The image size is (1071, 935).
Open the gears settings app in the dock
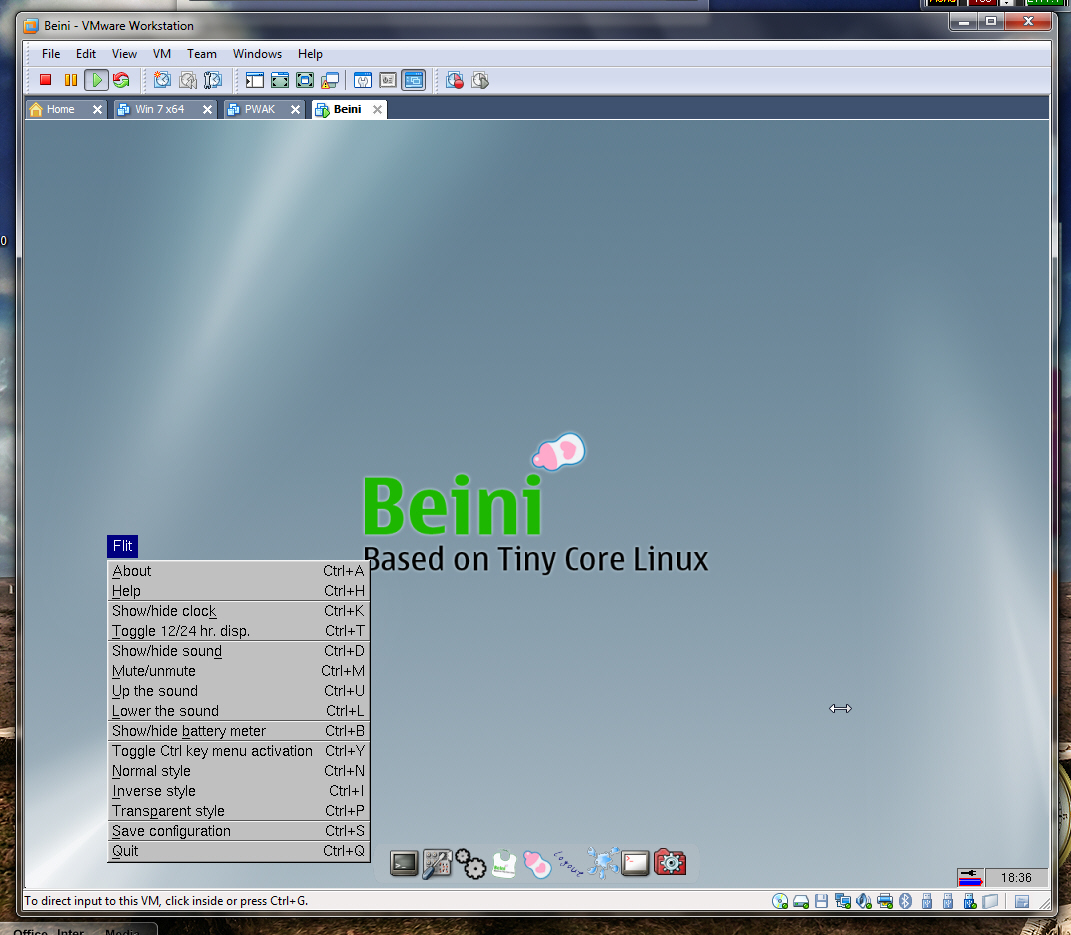coord(470,862)
